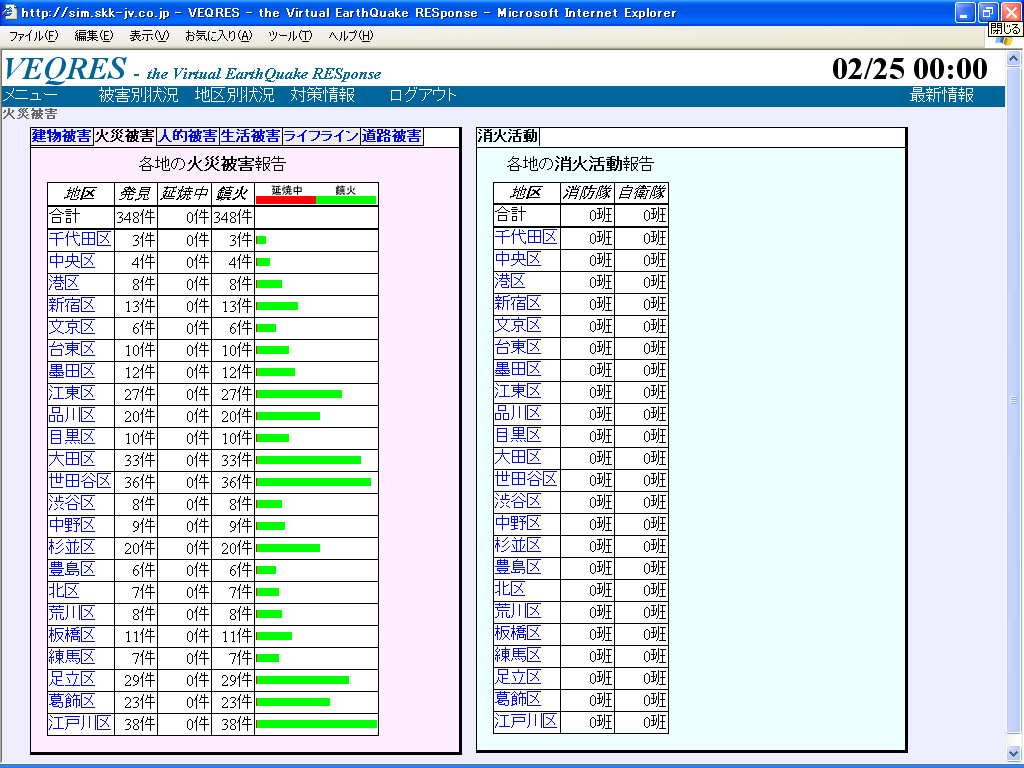Select the ライフライン tab
The image size is (1024, 768).
click(x=320, y=136)
